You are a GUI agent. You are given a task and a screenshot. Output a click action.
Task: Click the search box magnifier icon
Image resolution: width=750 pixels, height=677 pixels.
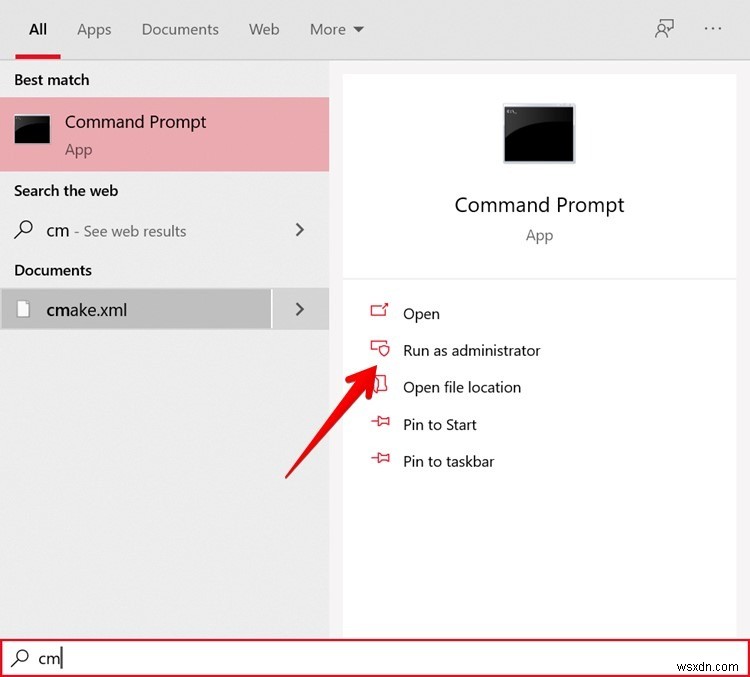pyautogui.click(x=20, y=658)
